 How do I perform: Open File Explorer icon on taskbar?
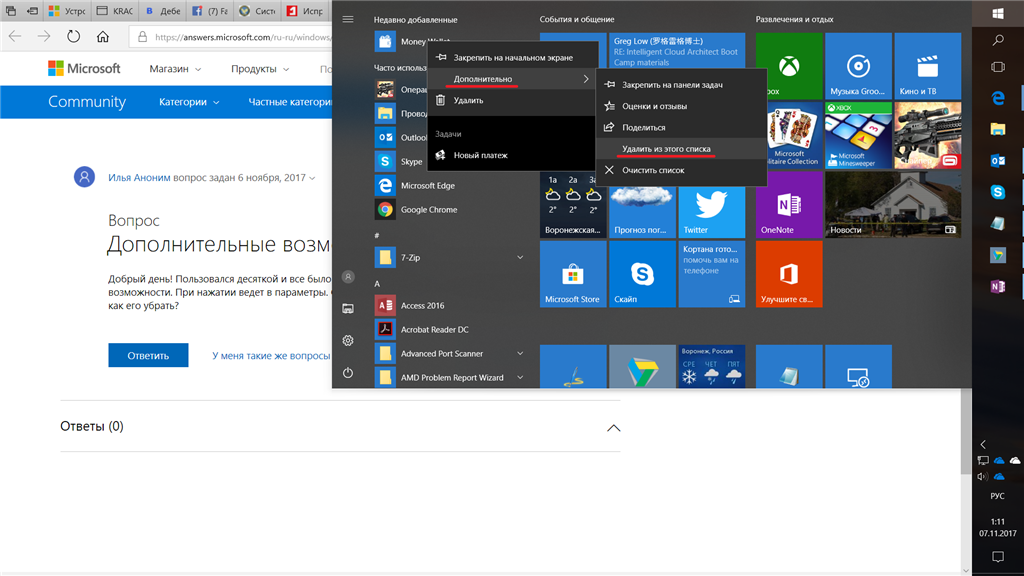(998, 129)
